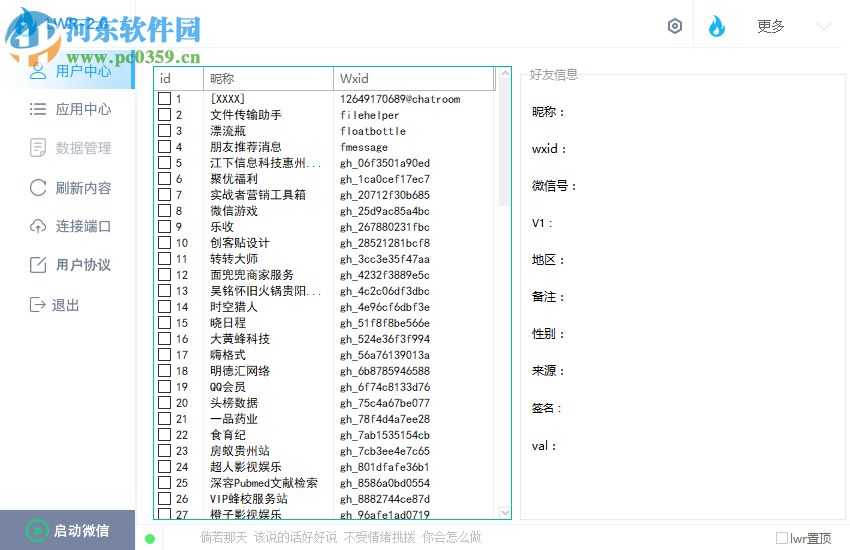Click the wxid filehelper cell
850x550 pixels.
[x=369, y=115]
